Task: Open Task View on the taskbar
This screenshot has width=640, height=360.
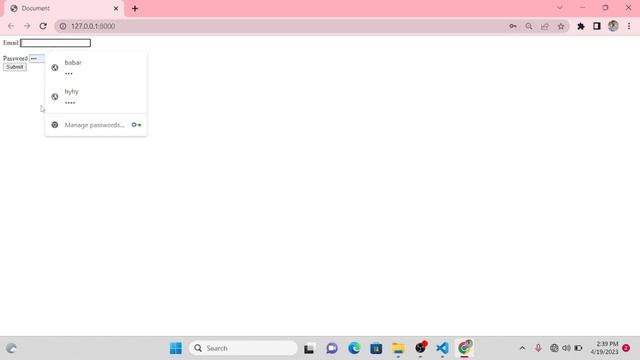Action: pos(309,348)
